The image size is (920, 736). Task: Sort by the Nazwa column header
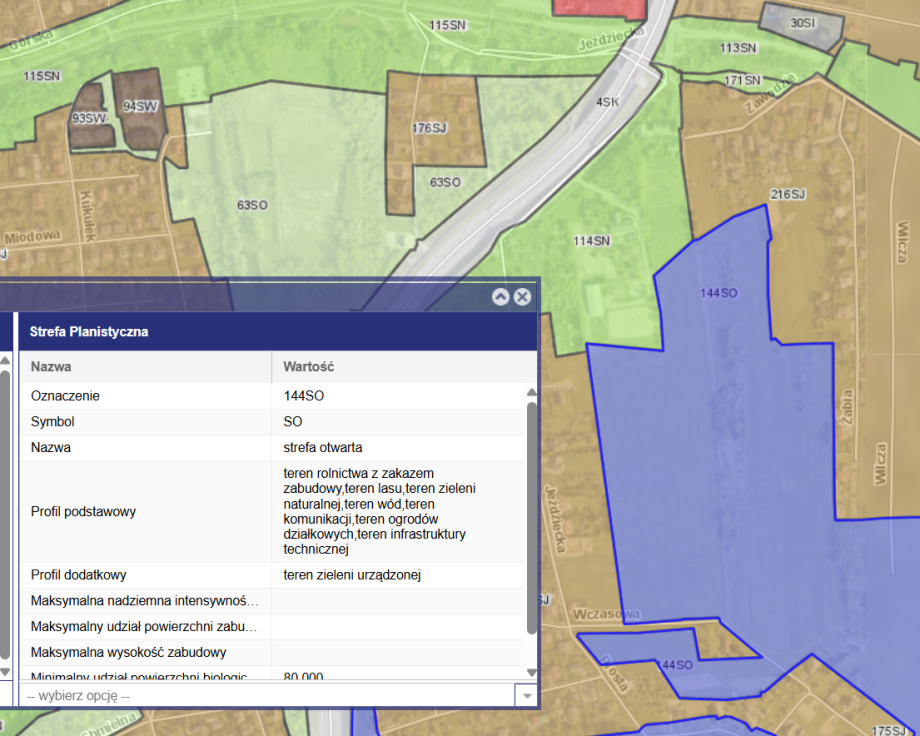[145, 367]
